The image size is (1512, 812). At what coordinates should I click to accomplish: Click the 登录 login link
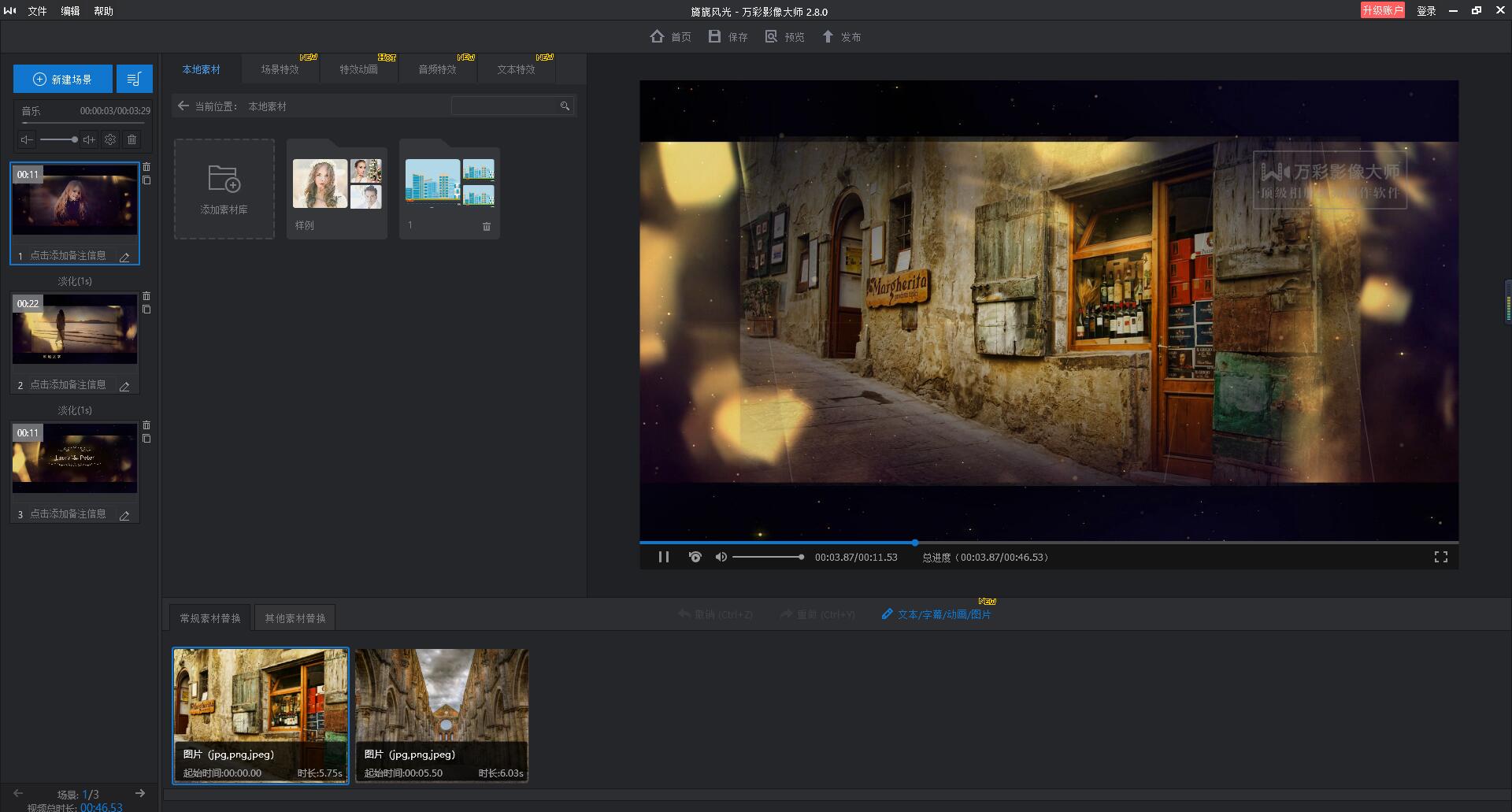[x=1426, y=11]
